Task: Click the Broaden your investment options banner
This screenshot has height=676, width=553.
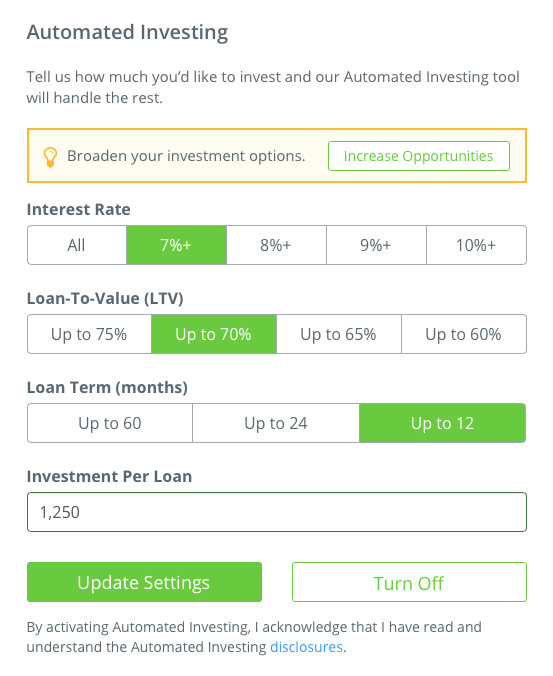Action: pyautogui.click(x=277, y=156)
